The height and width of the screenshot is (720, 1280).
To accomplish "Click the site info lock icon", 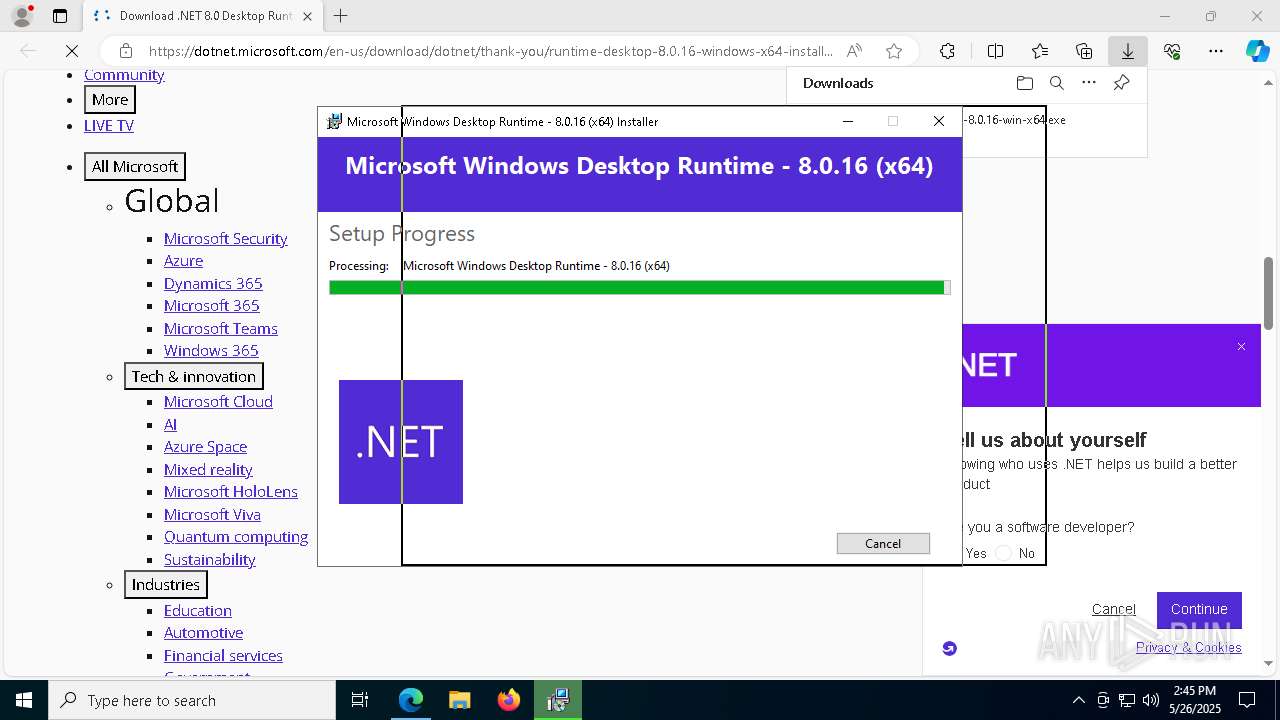I will [x=126, y=51].
